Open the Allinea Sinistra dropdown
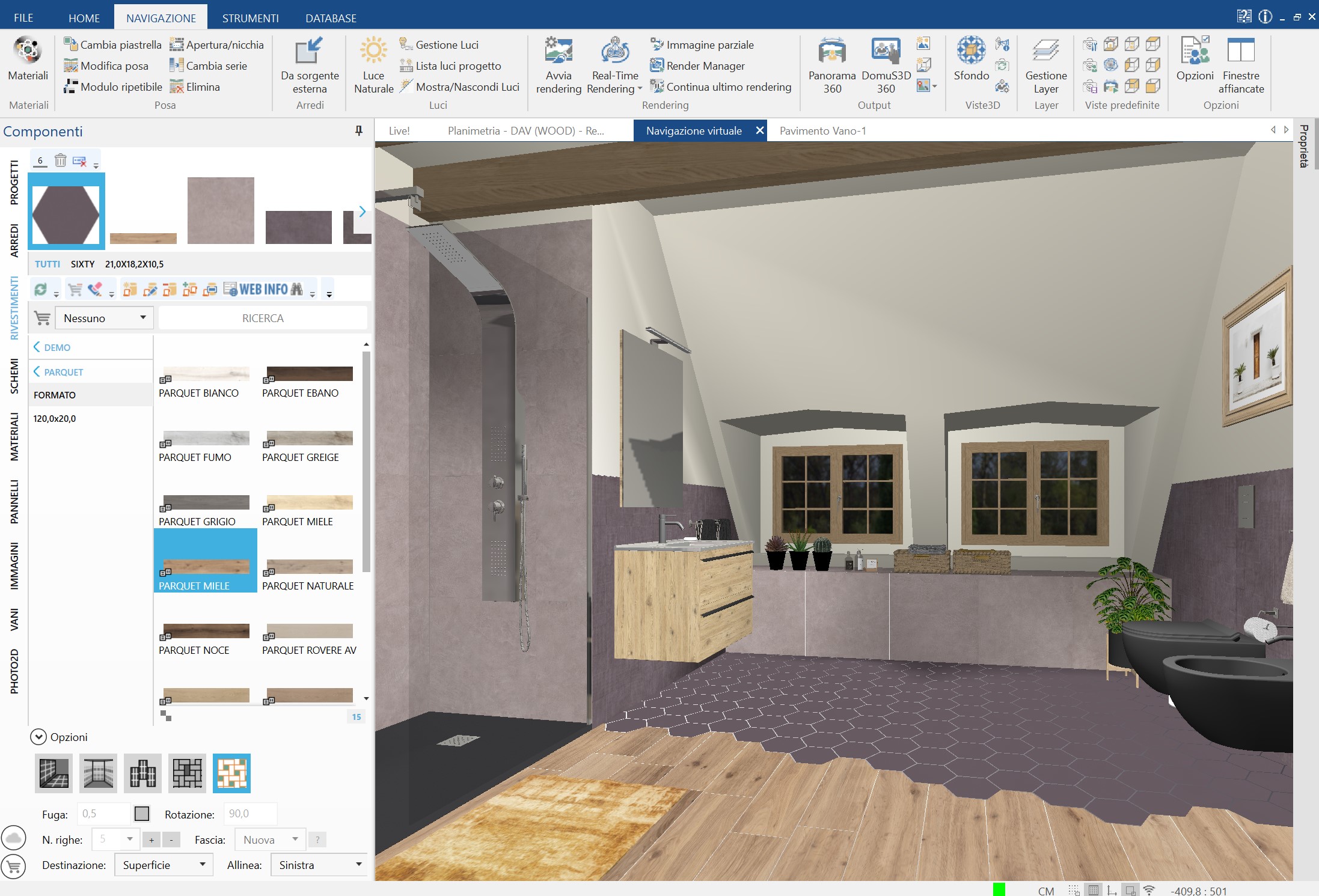The width and height of the screenshot is (1319, 896). click(x=319, y=865)
